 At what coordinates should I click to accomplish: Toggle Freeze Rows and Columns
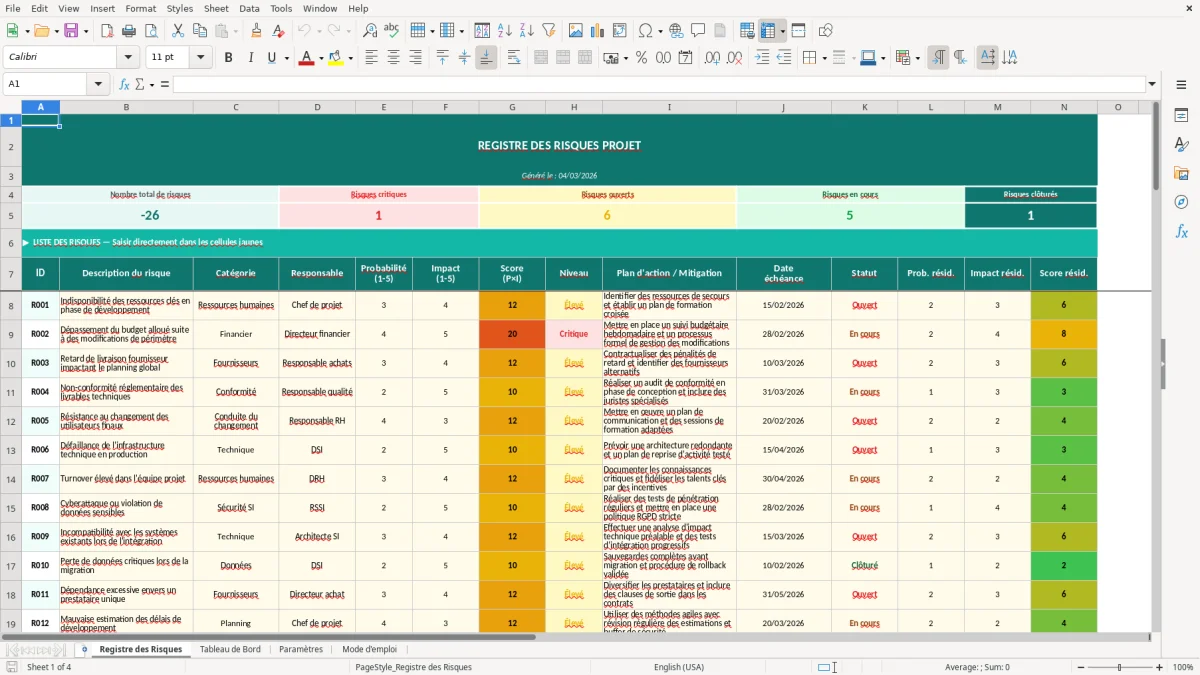[x=768, y=31]
